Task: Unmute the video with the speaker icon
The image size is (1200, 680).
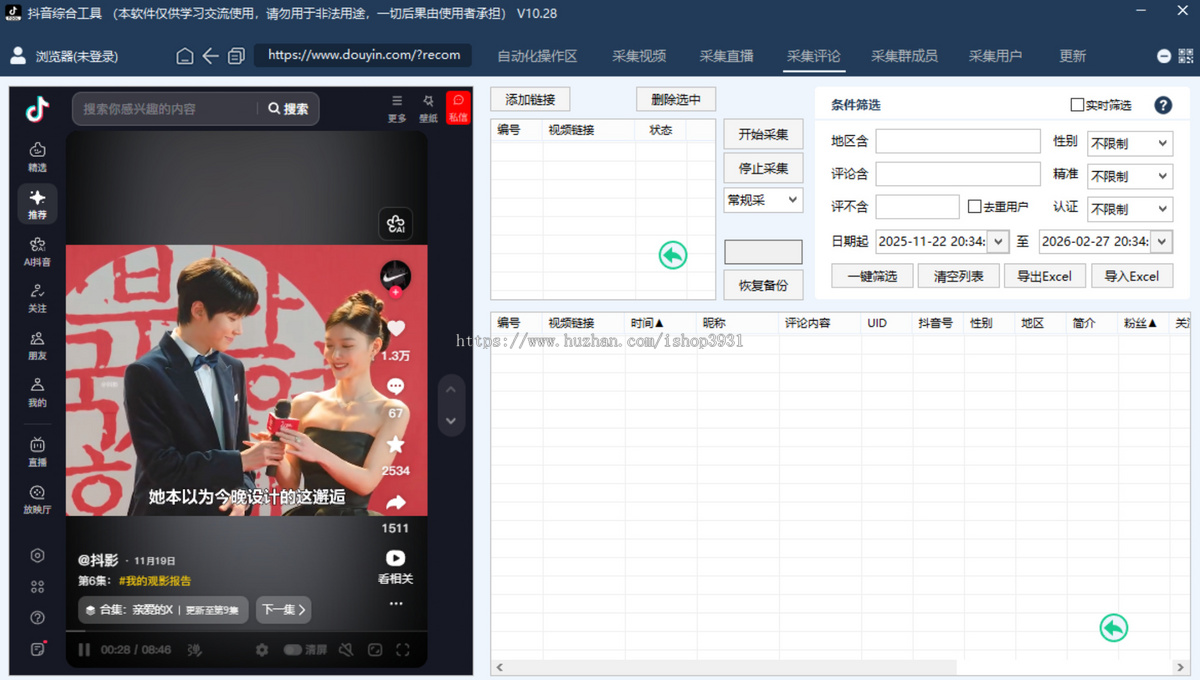Action: click(345, 650)
